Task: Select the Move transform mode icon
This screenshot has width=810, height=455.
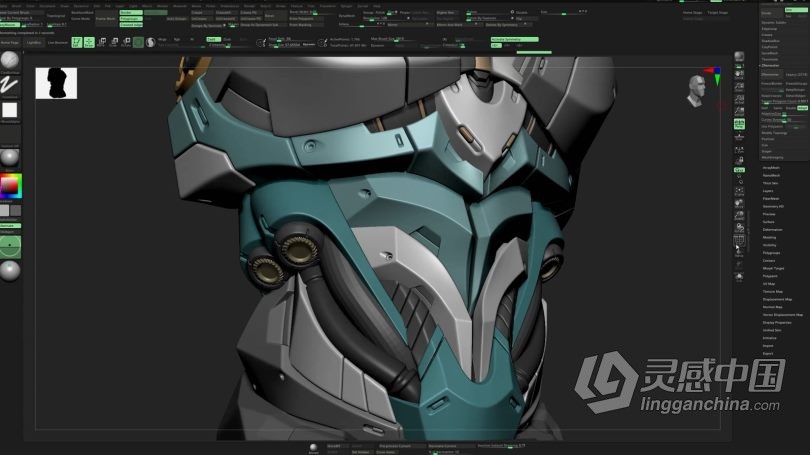Action: tap(102, 42)
